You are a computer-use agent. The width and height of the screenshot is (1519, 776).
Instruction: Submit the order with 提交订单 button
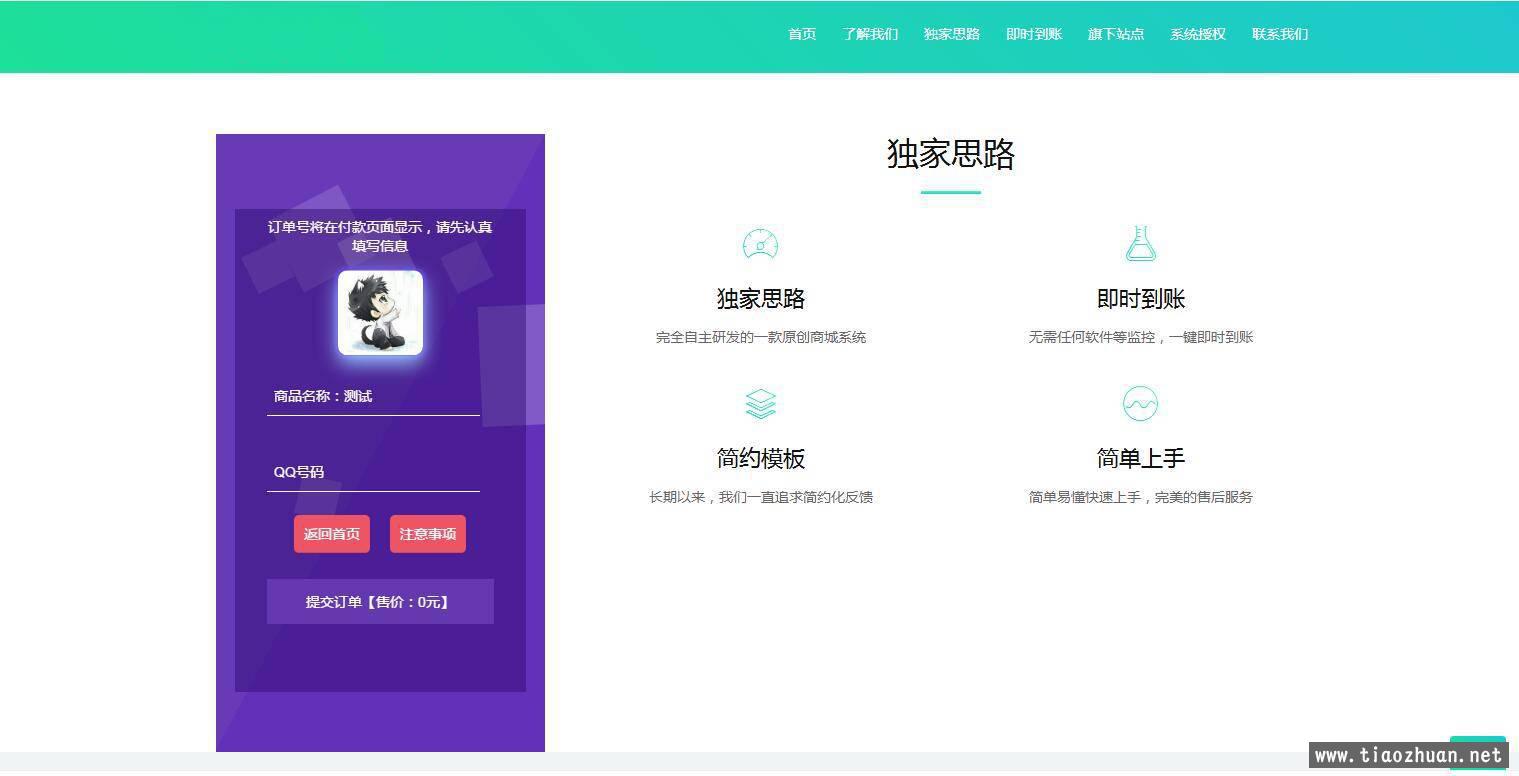click(380, 602)
